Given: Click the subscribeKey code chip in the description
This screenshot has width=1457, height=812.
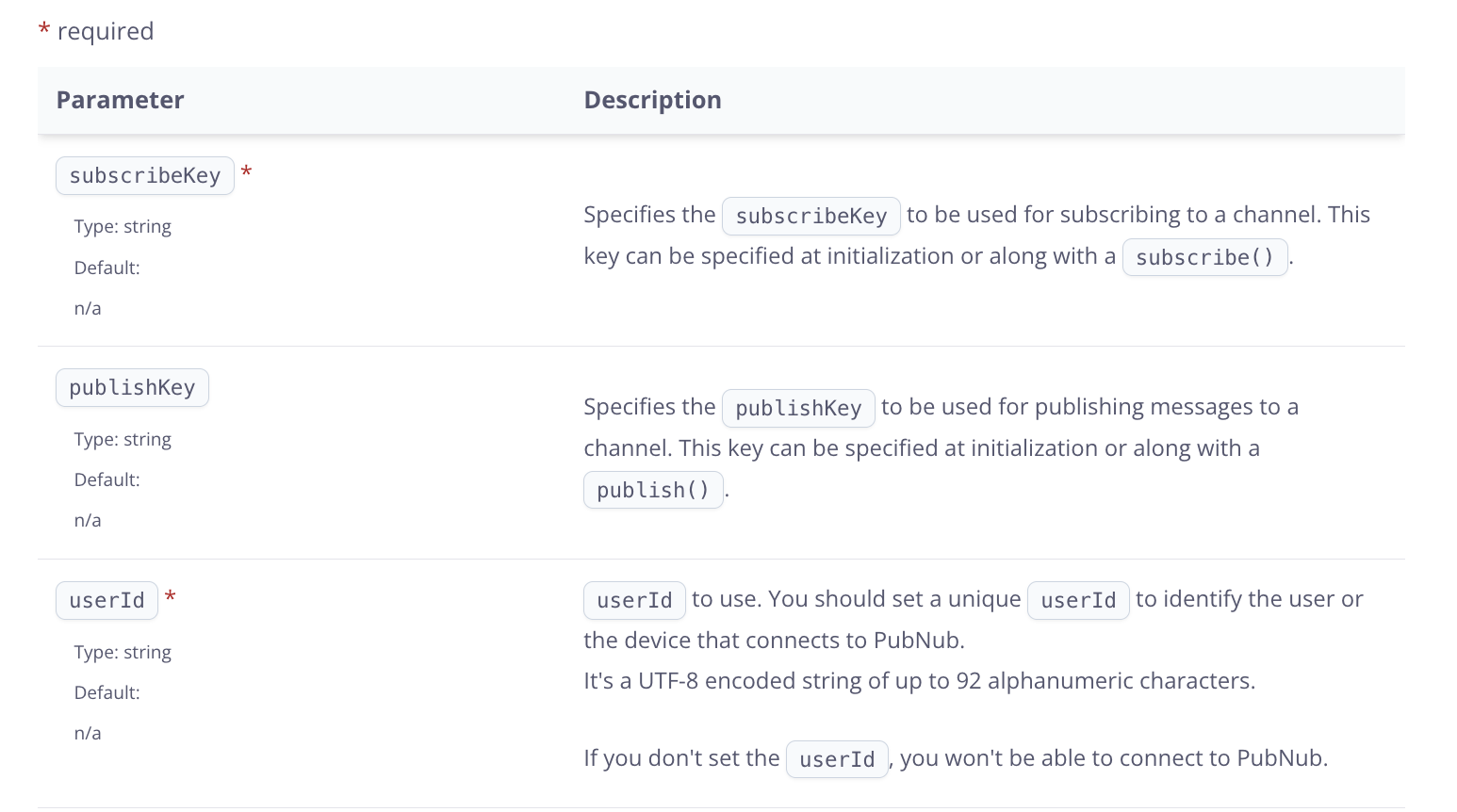Looking at the screenshot, I should (x=810, y=217).
